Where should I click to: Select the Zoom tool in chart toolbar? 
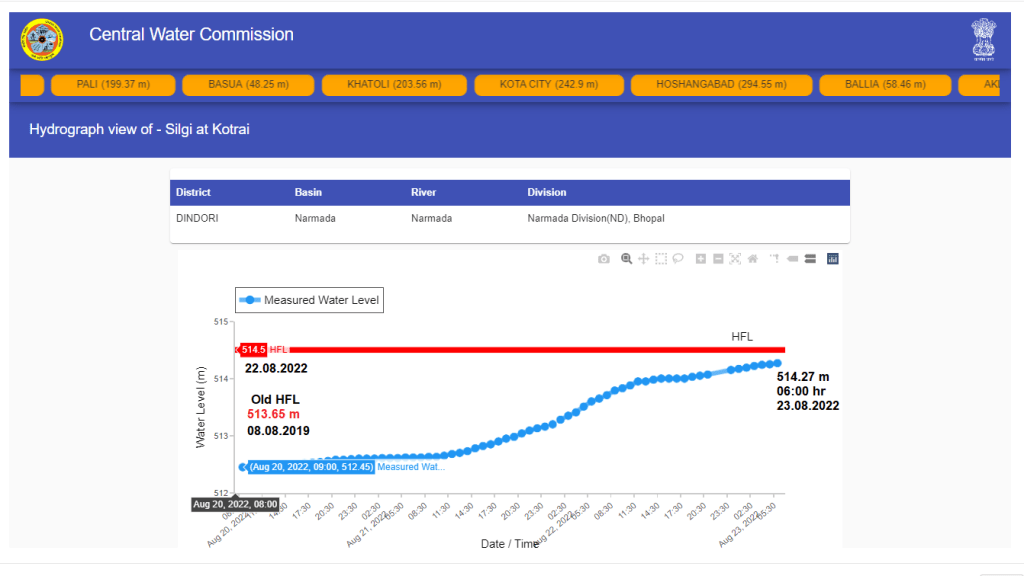(626, 259)
